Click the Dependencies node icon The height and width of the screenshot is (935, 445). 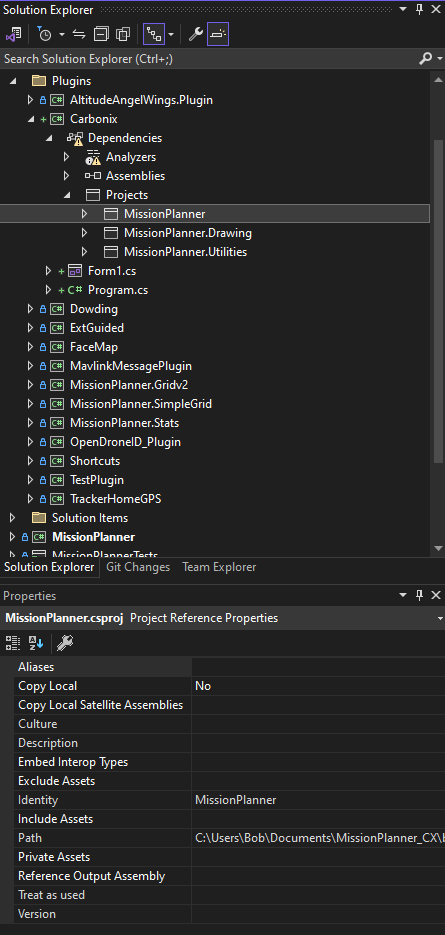(75, 138)
